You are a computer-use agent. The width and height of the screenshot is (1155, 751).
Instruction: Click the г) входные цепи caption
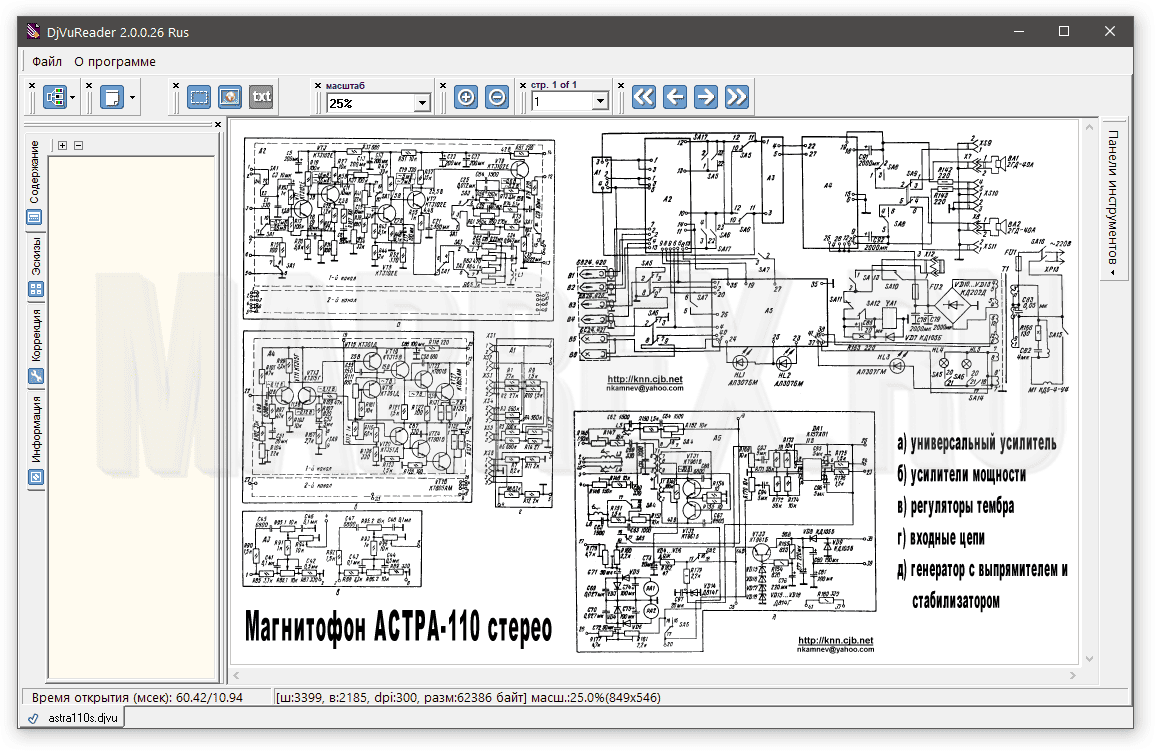[941, 537]
